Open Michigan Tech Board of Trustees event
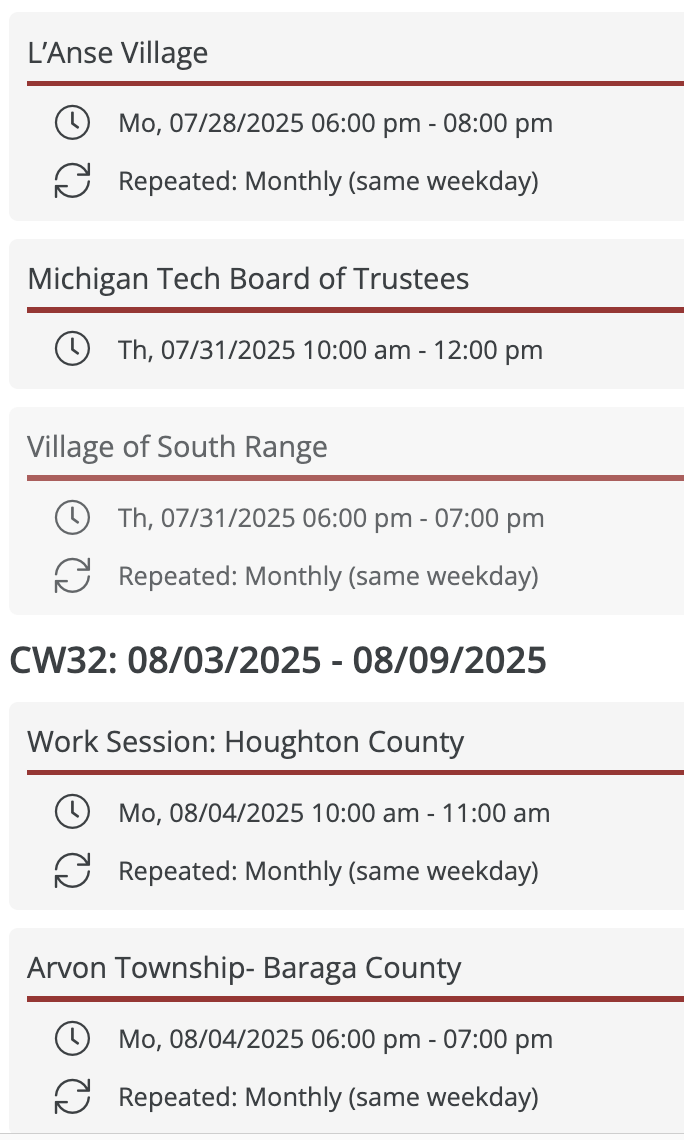The height and width of the screenshot is (1140, 684). tap(249, 279)
